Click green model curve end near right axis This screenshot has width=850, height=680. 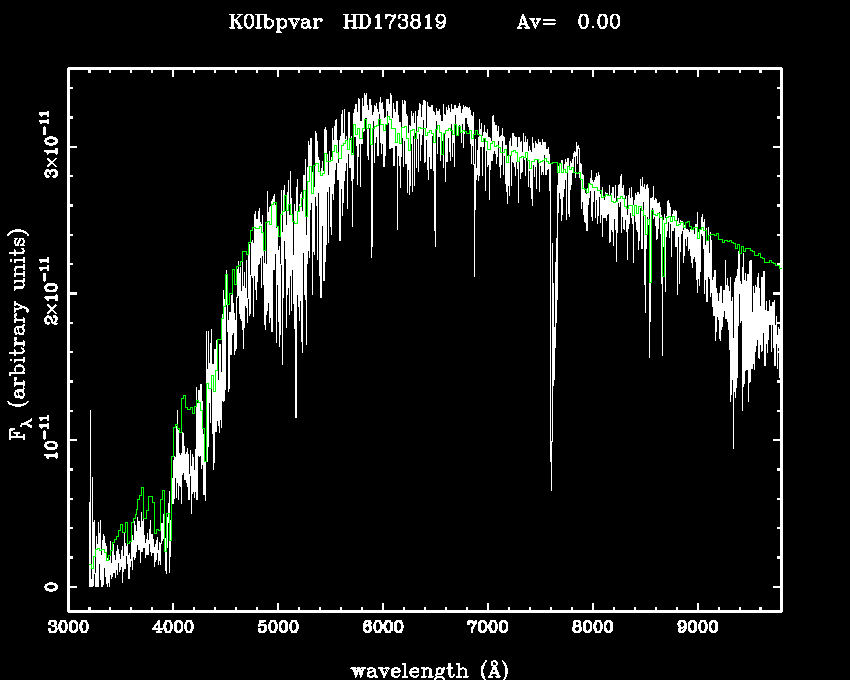[x=778, y=265]
